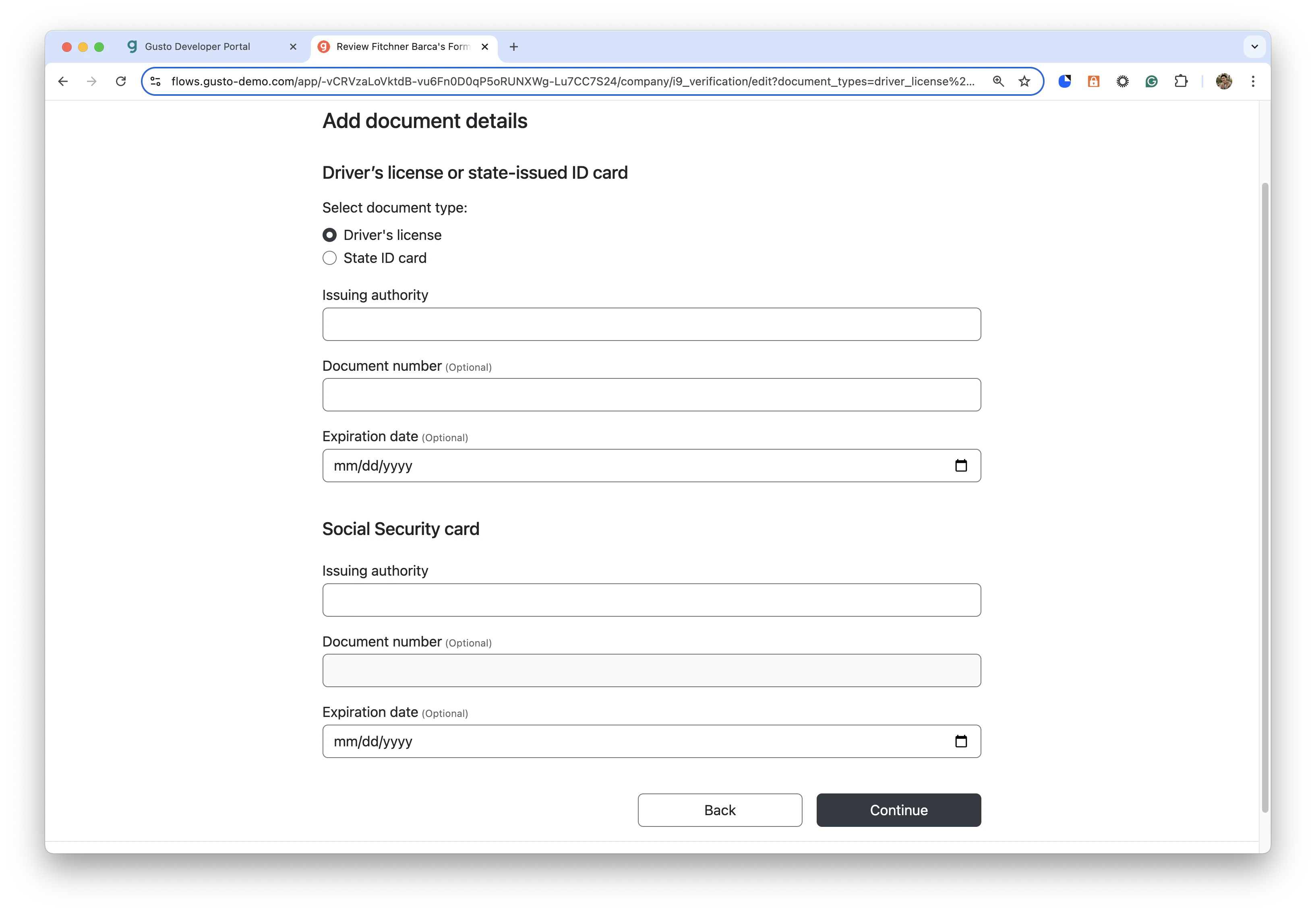Focus the driver's license Issuing authority field
Image resolution: width=1316 pixels, height=913 pixels.
[651, 324]
